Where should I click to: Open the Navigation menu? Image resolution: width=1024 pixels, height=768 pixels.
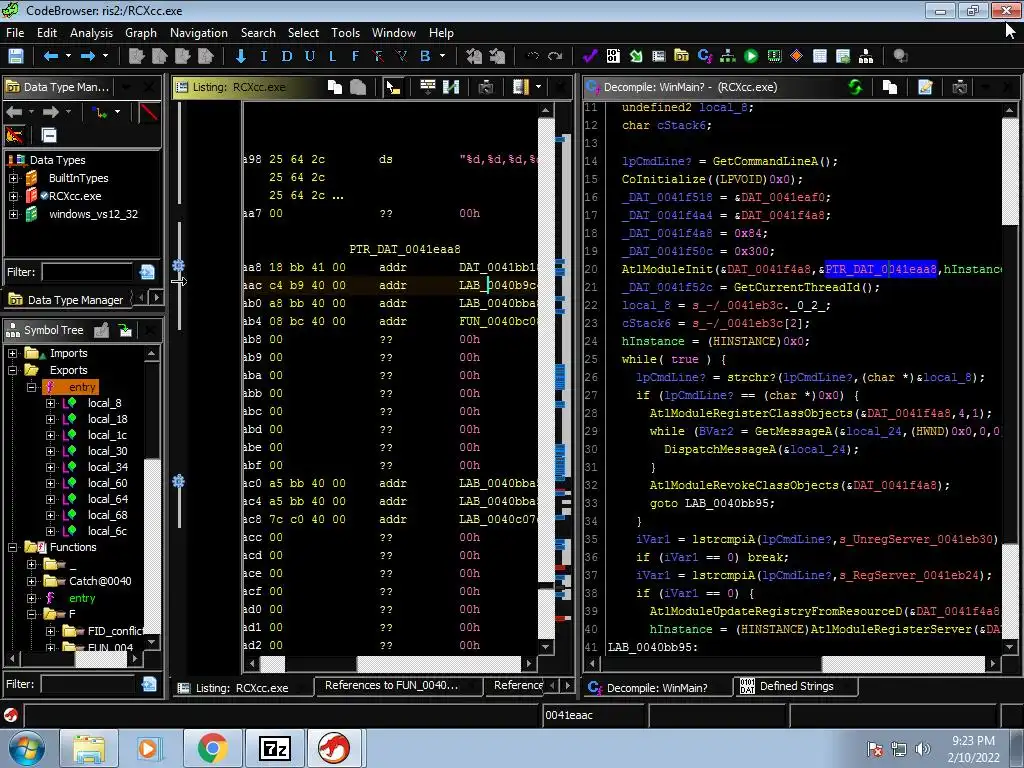(199, 33)
